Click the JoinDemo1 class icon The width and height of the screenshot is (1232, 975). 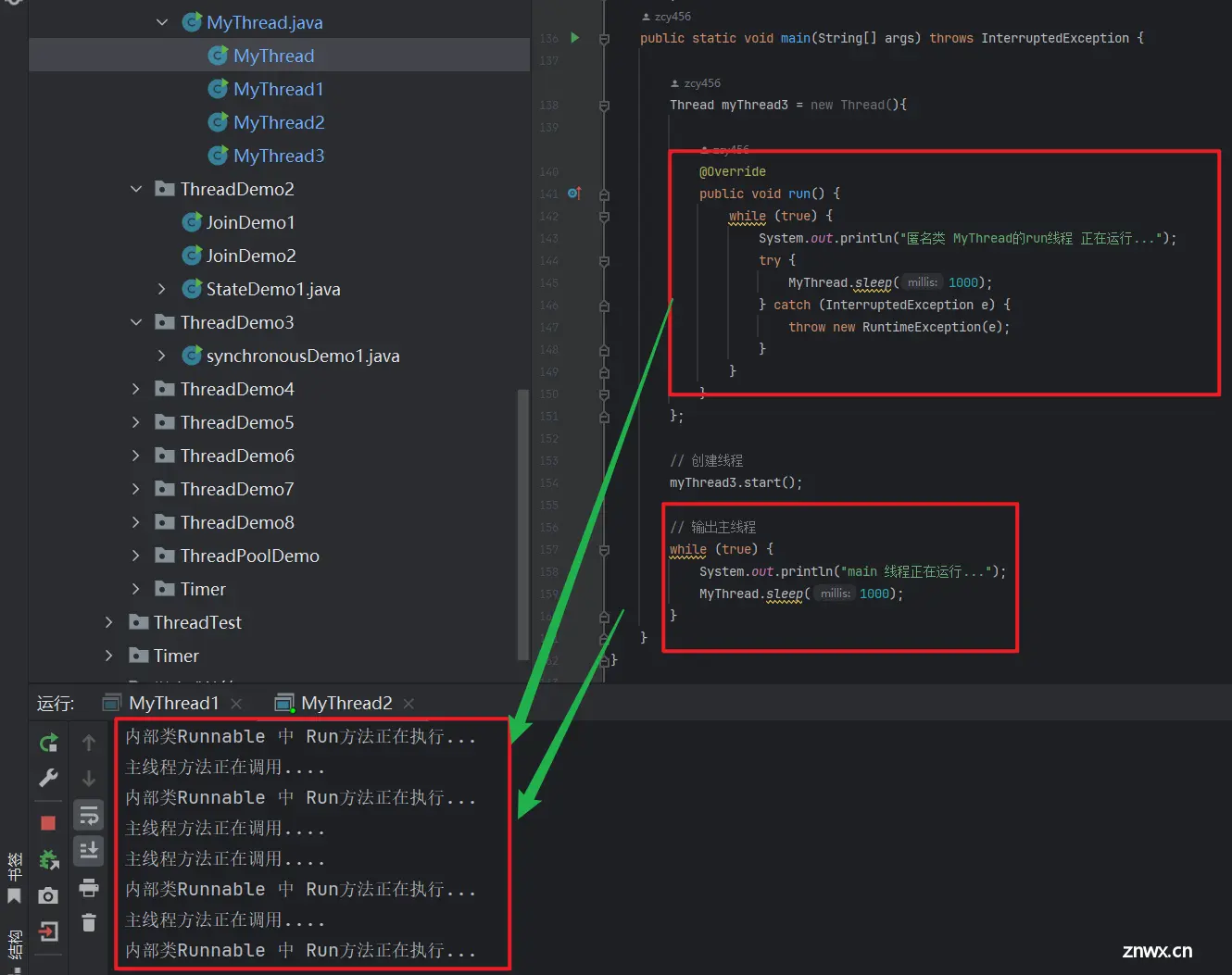(192, 222)
